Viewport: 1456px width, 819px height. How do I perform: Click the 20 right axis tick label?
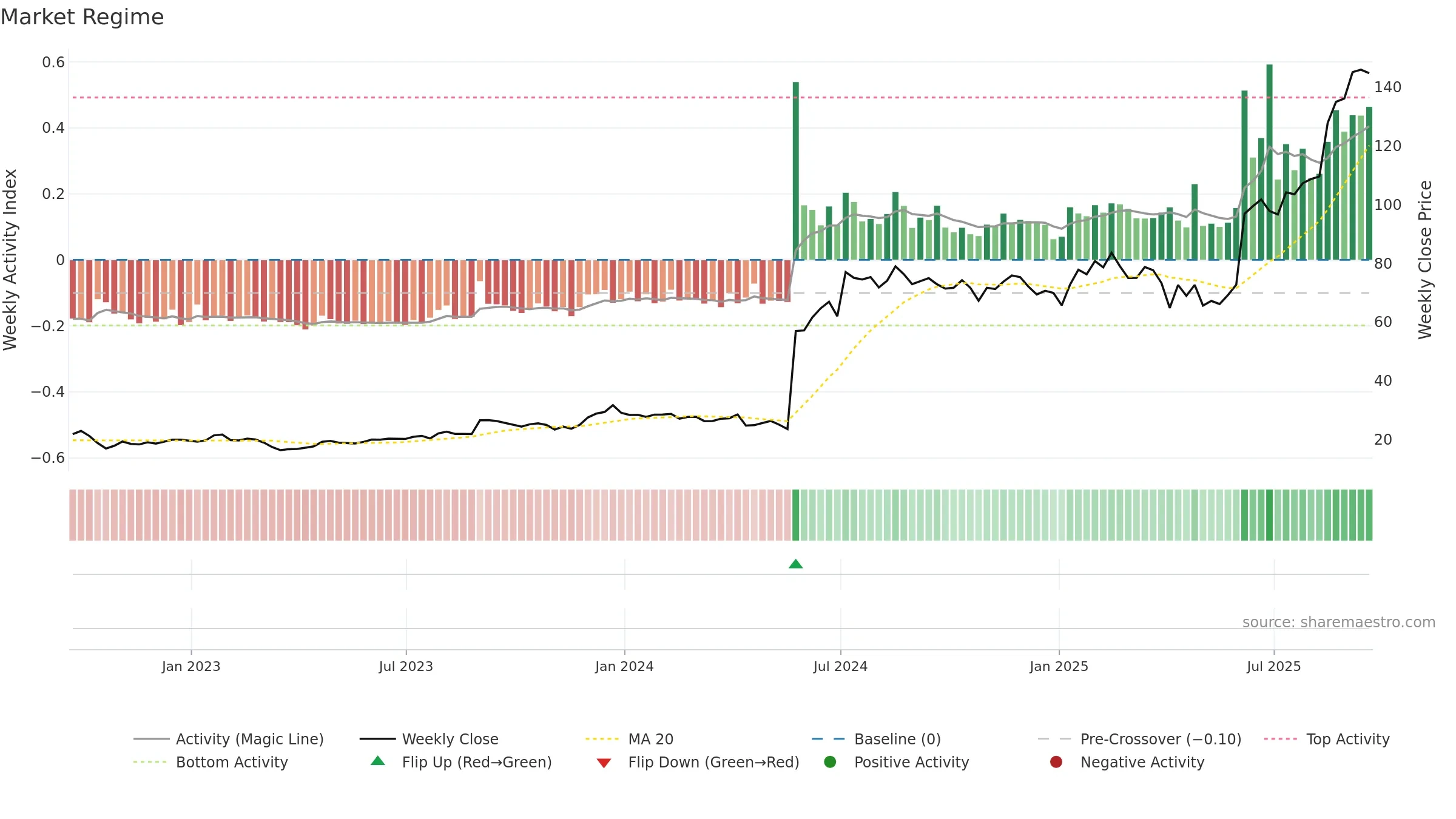click(1383, 440)
